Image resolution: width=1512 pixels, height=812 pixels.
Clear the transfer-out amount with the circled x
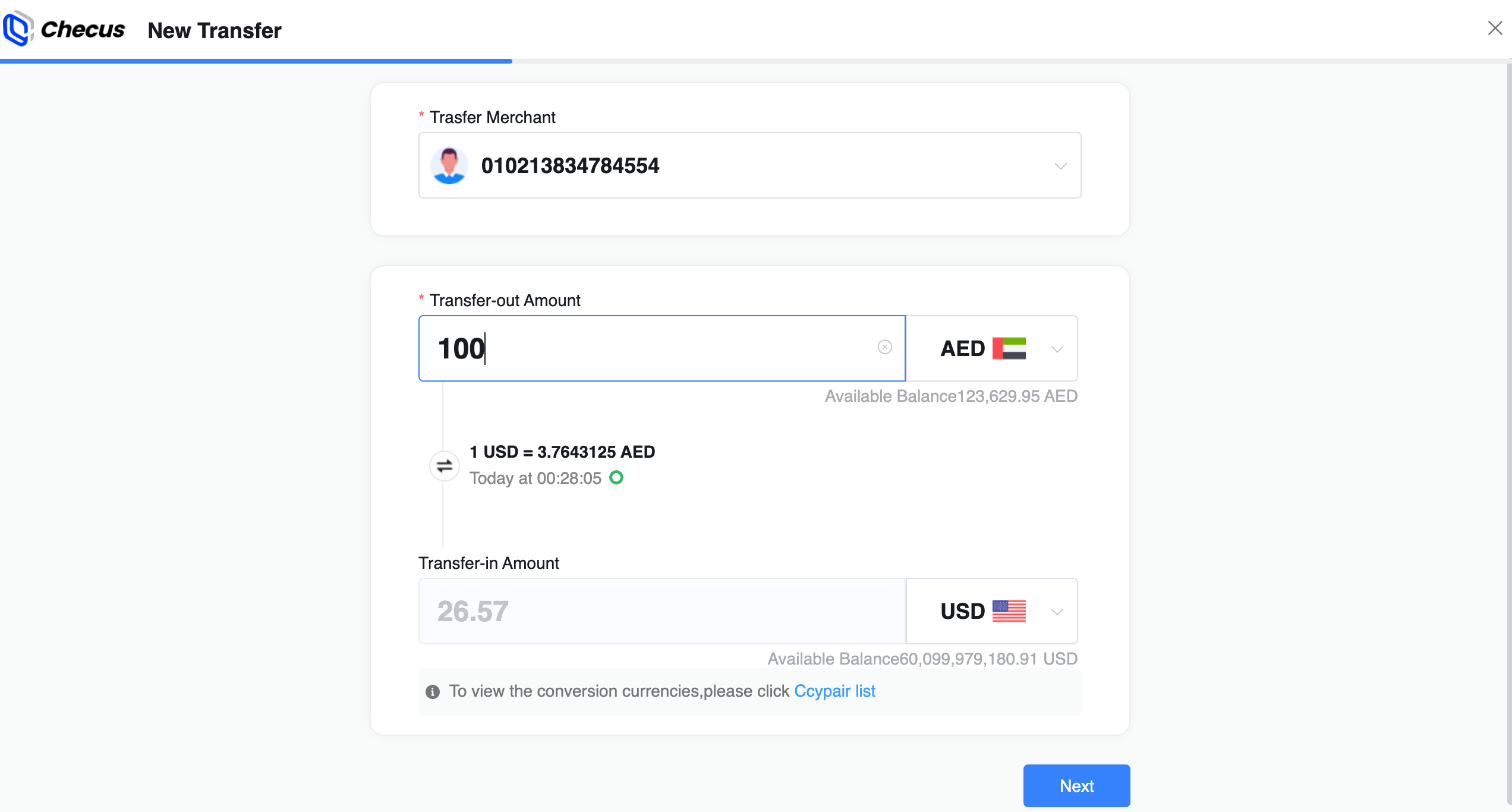(x=884, y=347)
